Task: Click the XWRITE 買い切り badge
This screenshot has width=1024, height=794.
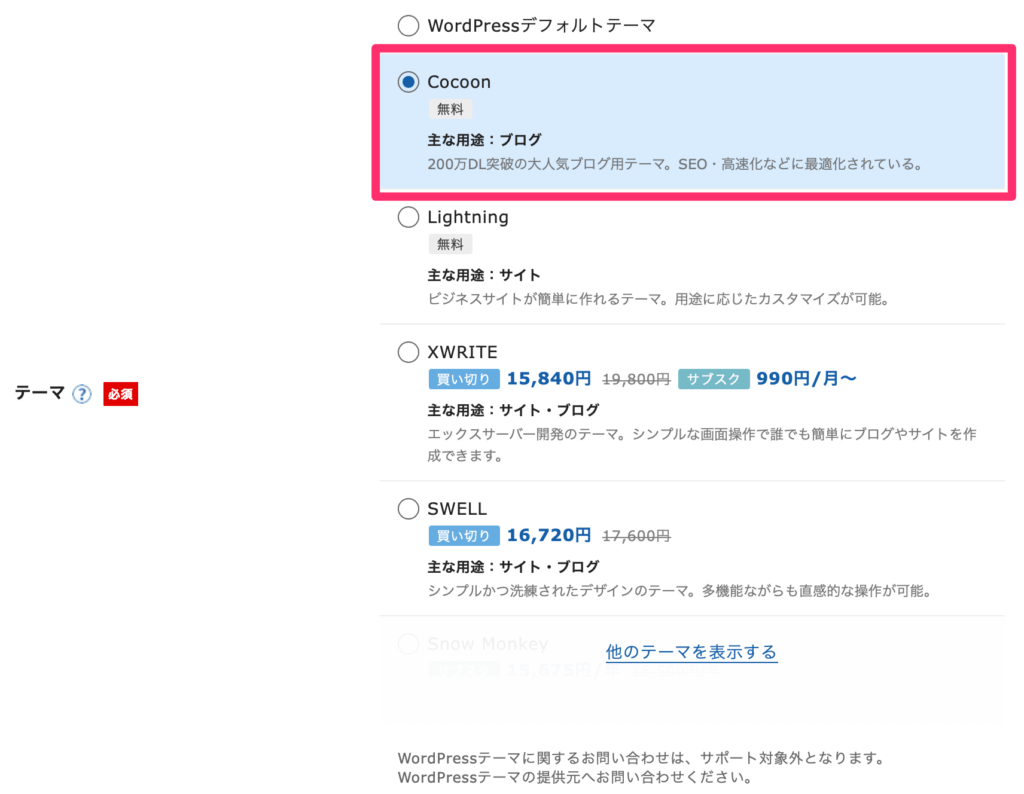Action: 464,379
